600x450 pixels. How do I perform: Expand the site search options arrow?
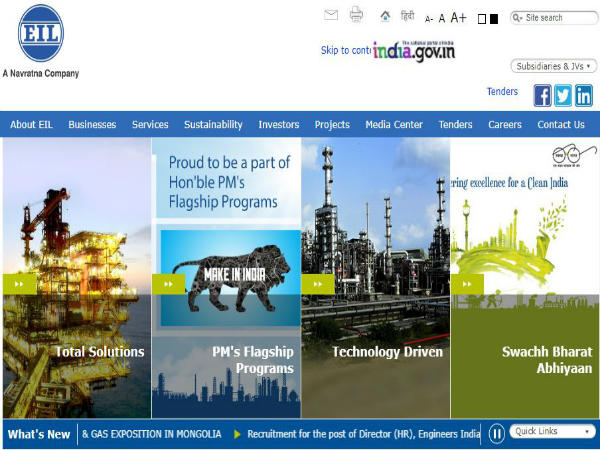pos(519,17)
